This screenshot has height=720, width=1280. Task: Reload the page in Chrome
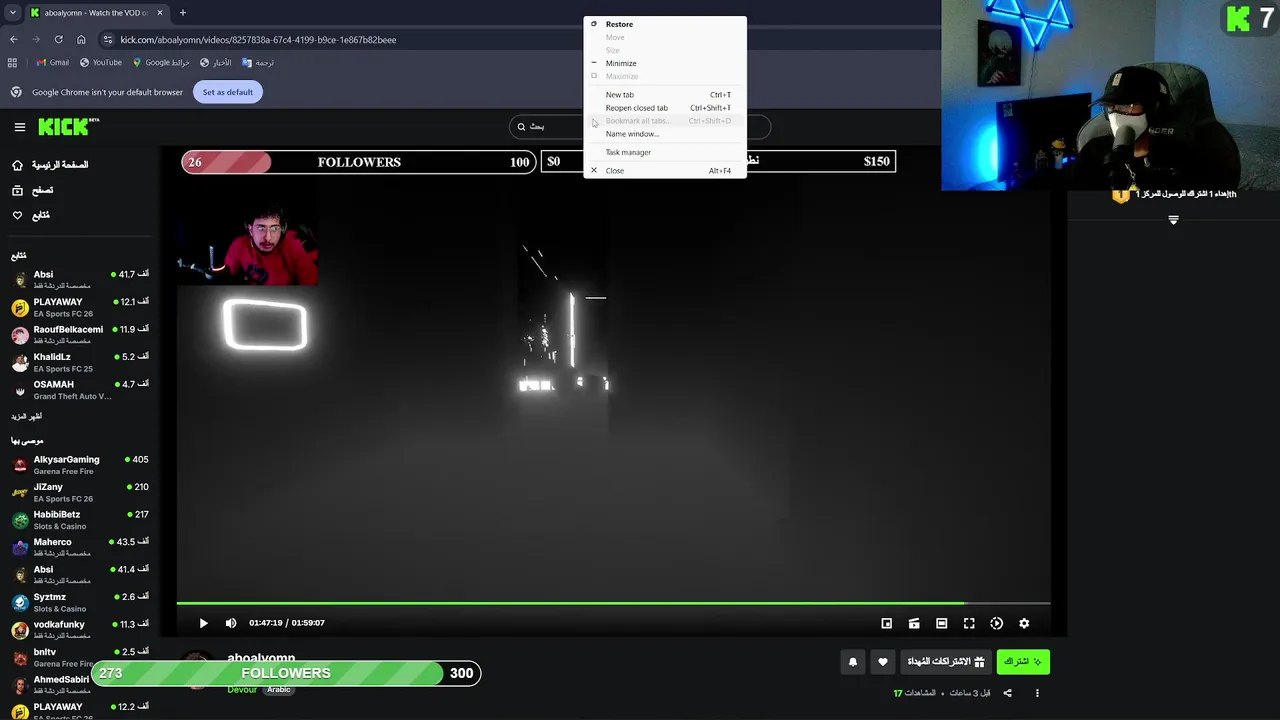pos(58,40)
